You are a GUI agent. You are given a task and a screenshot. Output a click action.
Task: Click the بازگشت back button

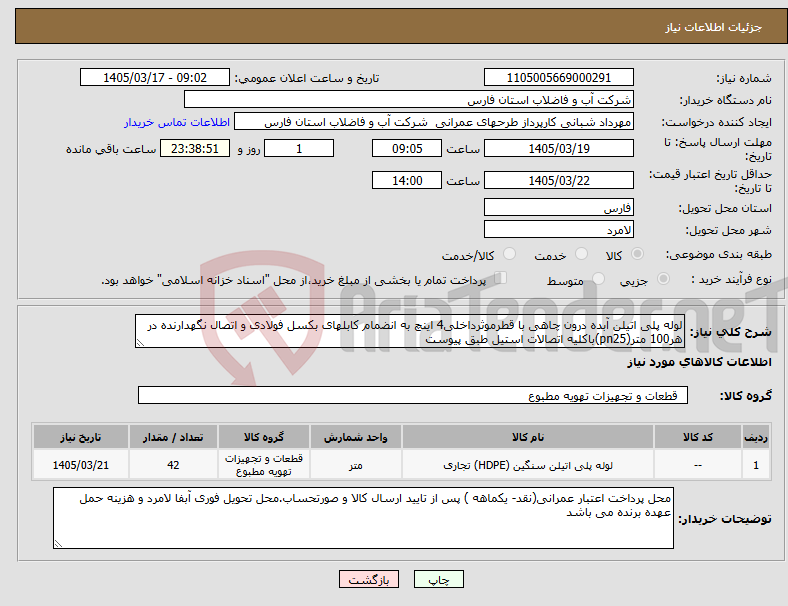(369, 579)
